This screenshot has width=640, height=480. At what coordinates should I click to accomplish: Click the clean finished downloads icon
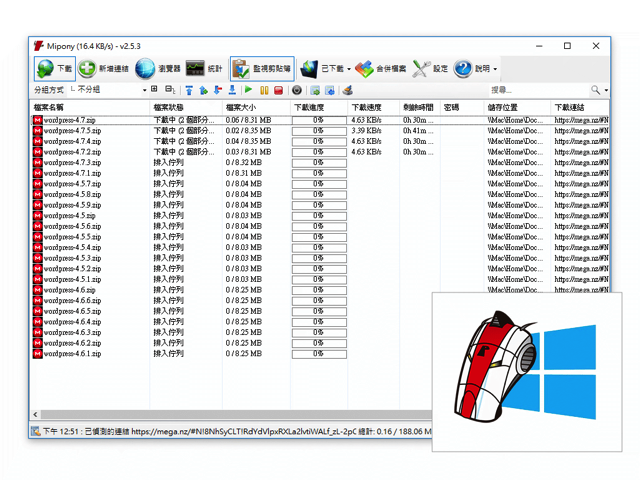pos(348,90)
